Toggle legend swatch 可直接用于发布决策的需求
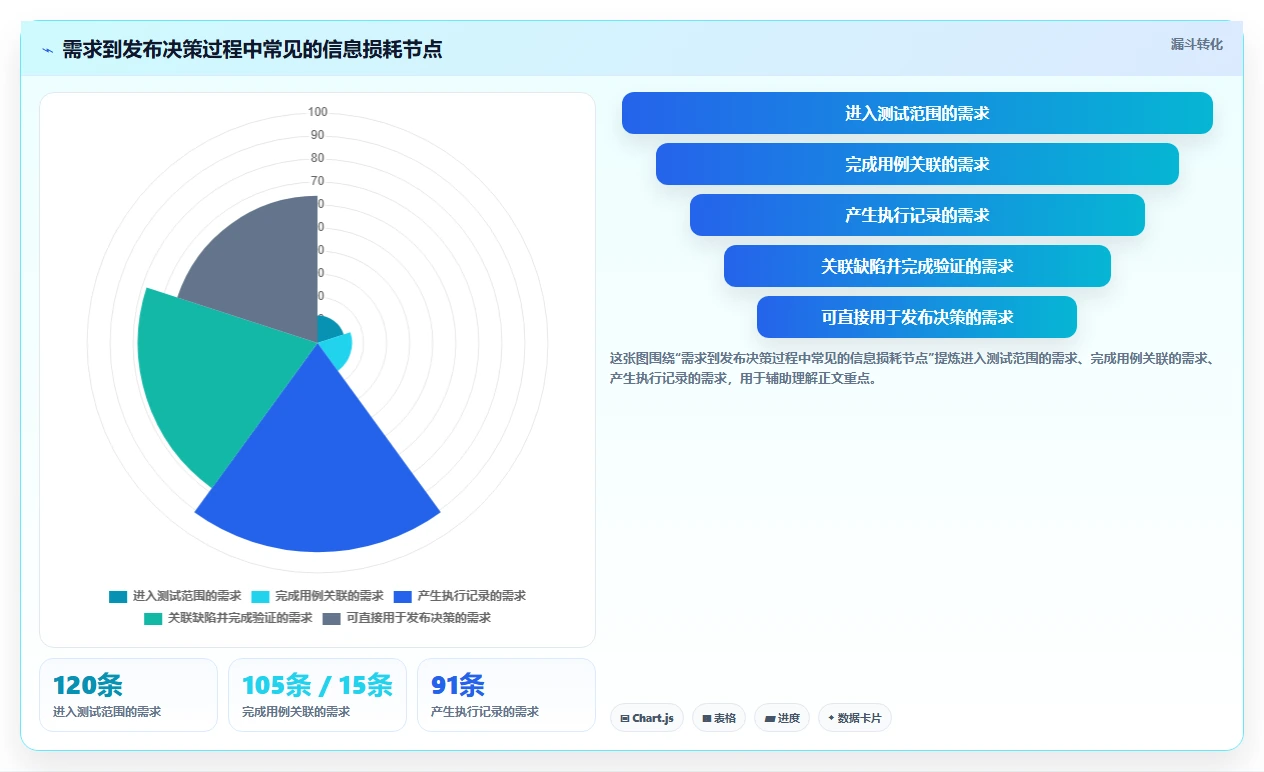 coord(331,618)
